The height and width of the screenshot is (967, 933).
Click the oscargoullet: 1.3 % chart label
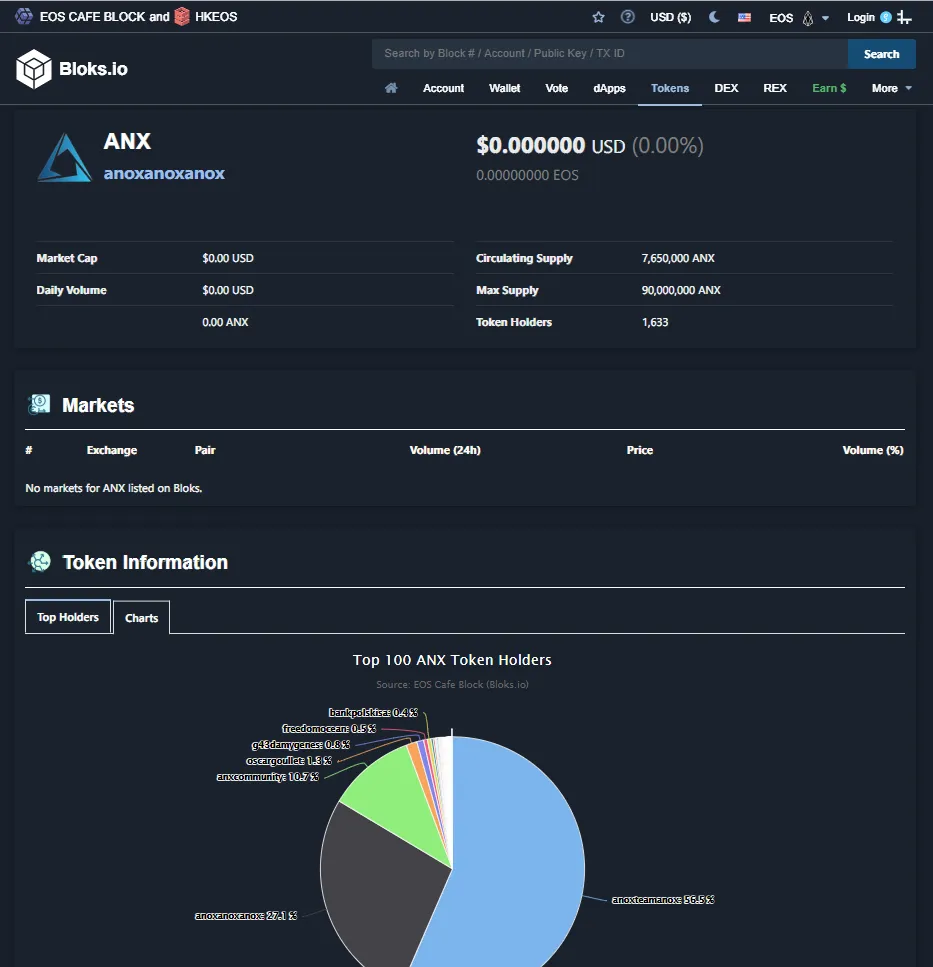[289, 760]
